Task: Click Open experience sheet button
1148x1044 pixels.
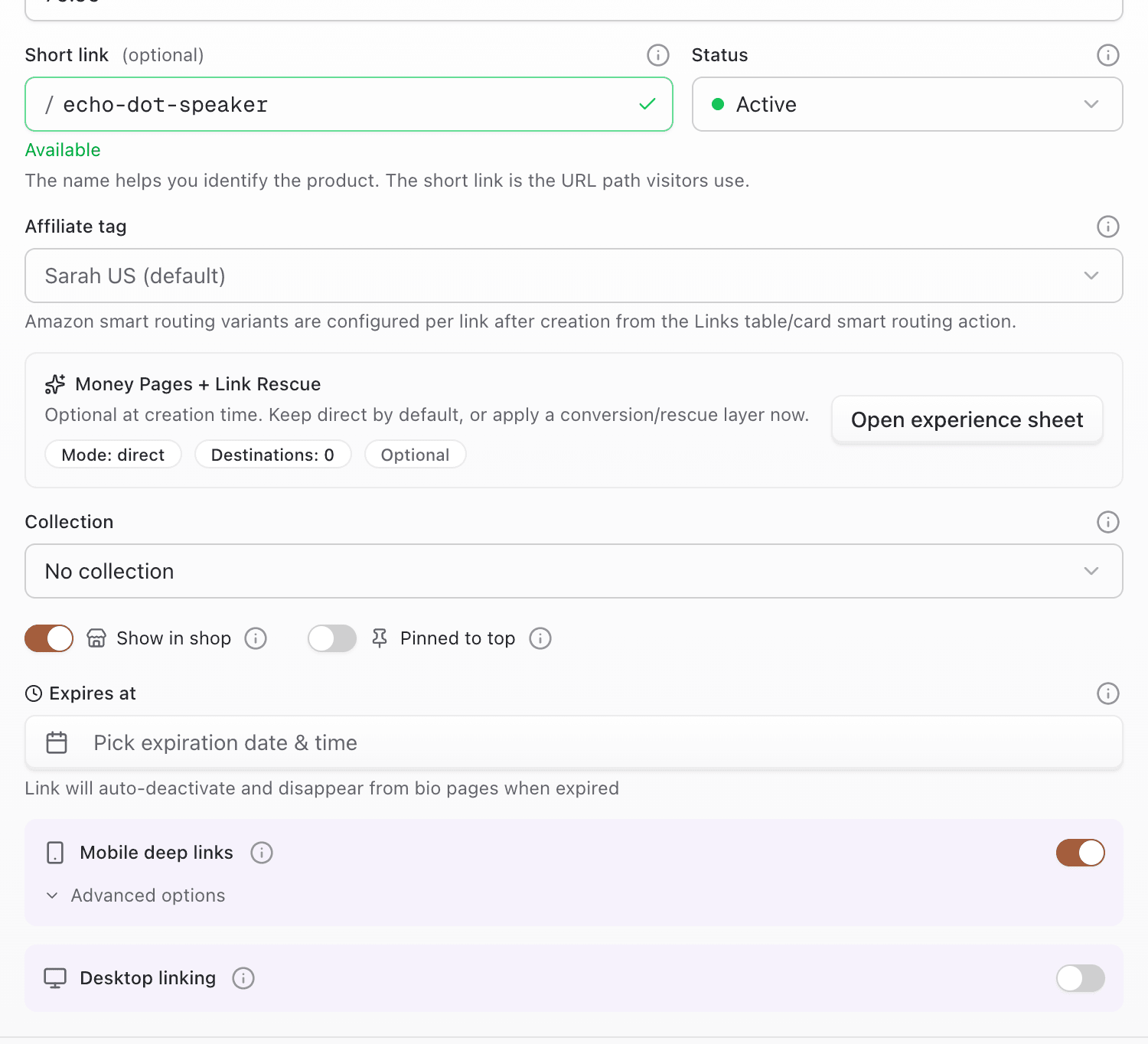Action: (967, 419)
